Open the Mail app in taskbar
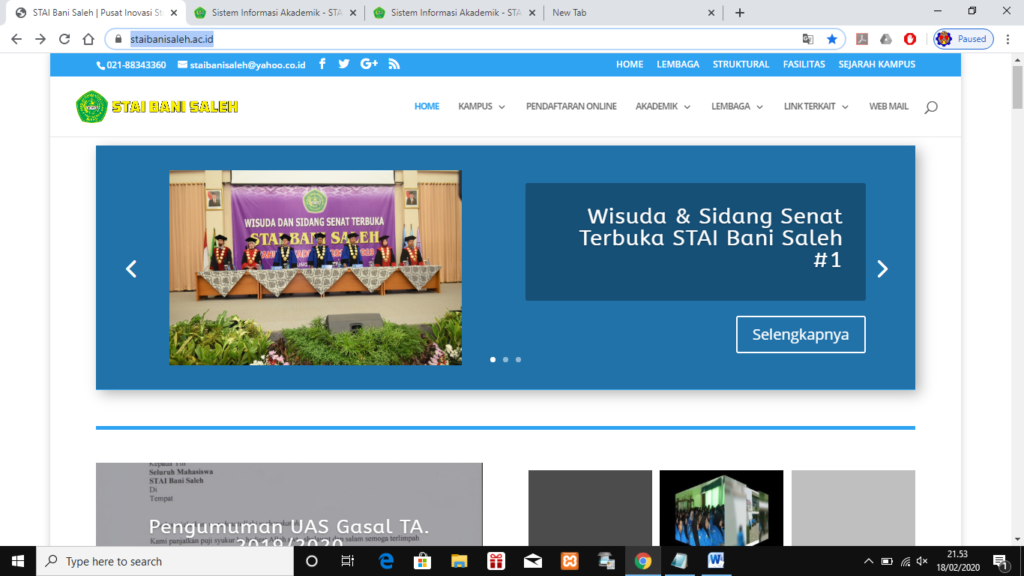 point(533,561)
